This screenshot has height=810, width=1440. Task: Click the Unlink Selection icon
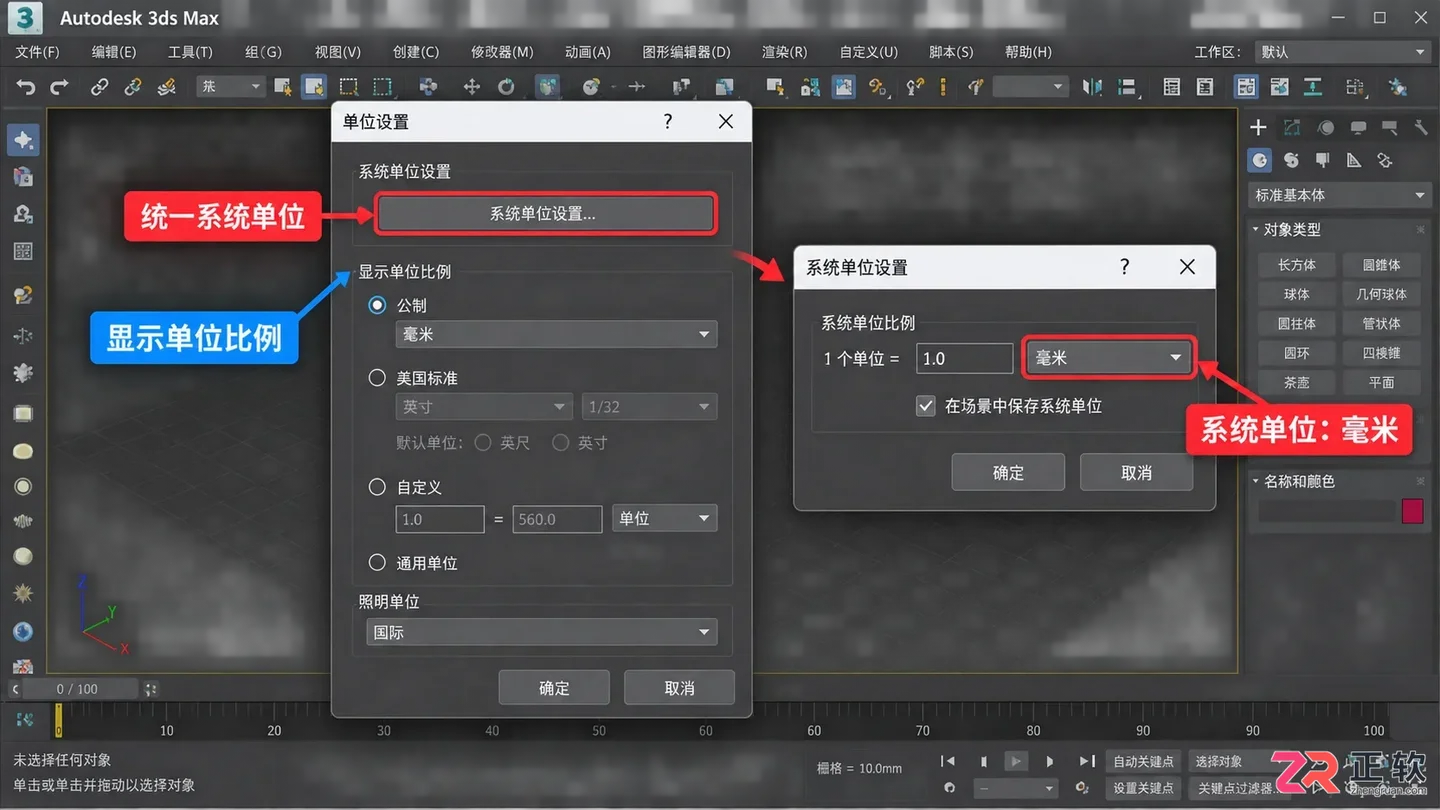coord(133,87)
